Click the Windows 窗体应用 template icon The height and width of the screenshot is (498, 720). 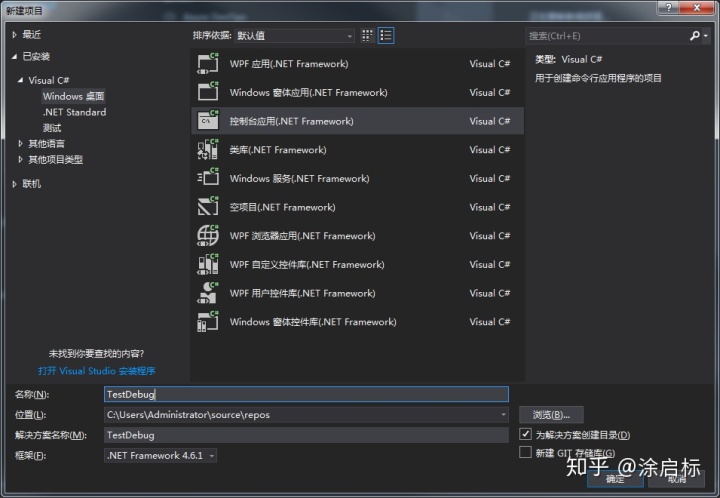coord(208,92)
